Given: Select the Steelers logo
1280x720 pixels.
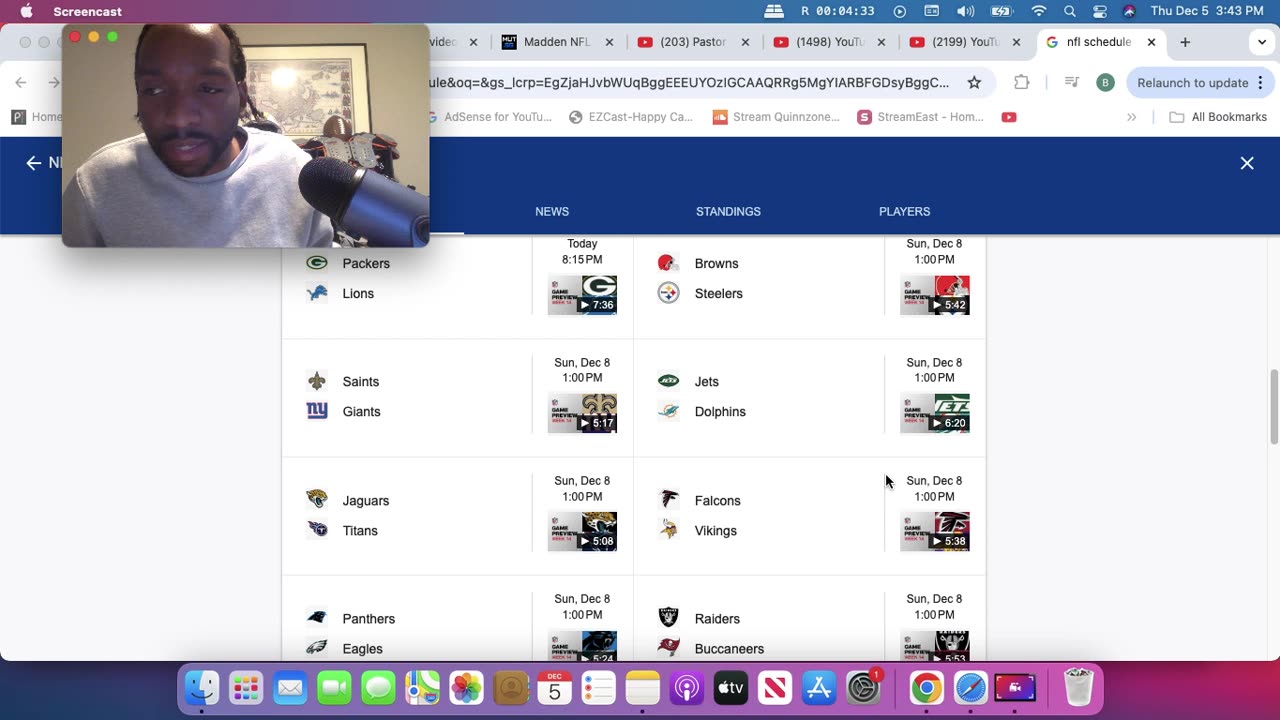Looking at the screenshot, I should pyautogui.click(x=668, y=293).
